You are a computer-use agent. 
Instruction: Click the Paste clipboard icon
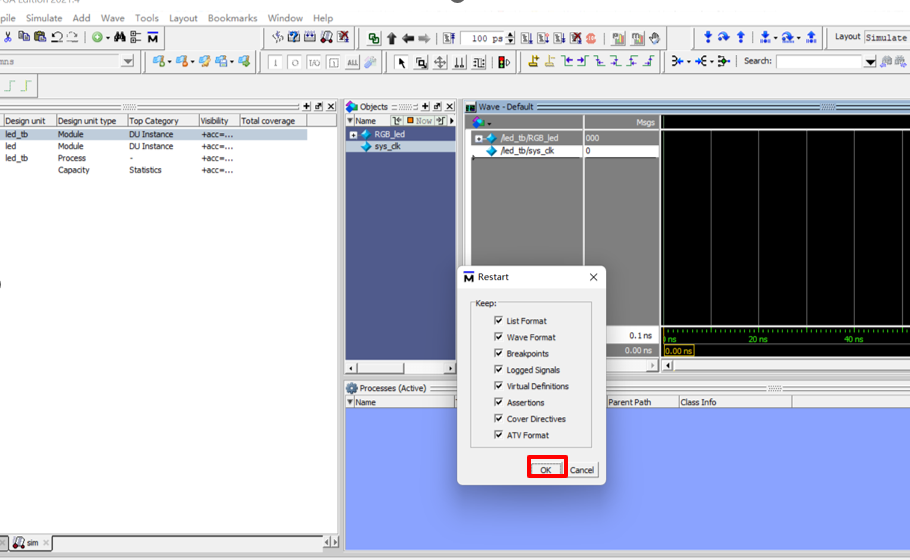coord(40,37)
